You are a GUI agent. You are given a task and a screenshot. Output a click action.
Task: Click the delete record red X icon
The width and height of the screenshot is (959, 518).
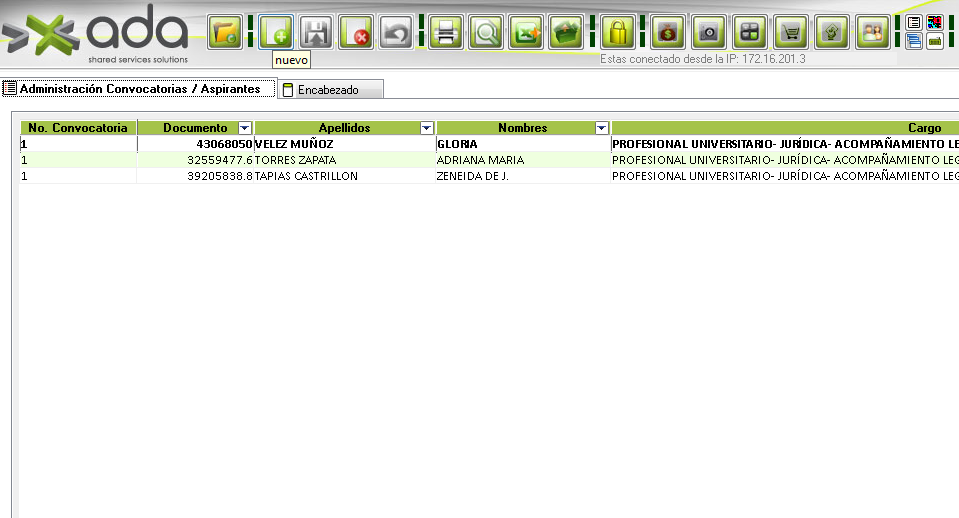[x=355, y=32]
